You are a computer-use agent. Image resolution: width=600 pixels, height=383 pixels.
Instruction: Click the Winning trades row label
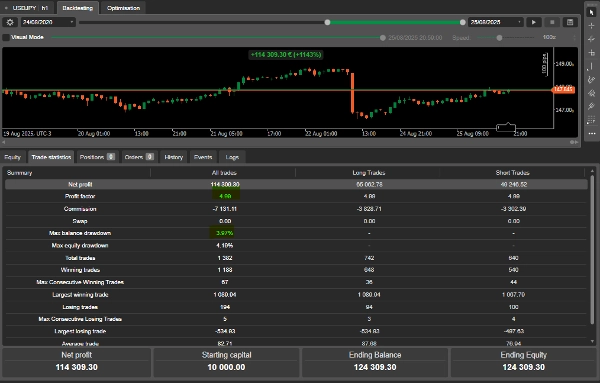pyautogui.click(x=80, y=270)
